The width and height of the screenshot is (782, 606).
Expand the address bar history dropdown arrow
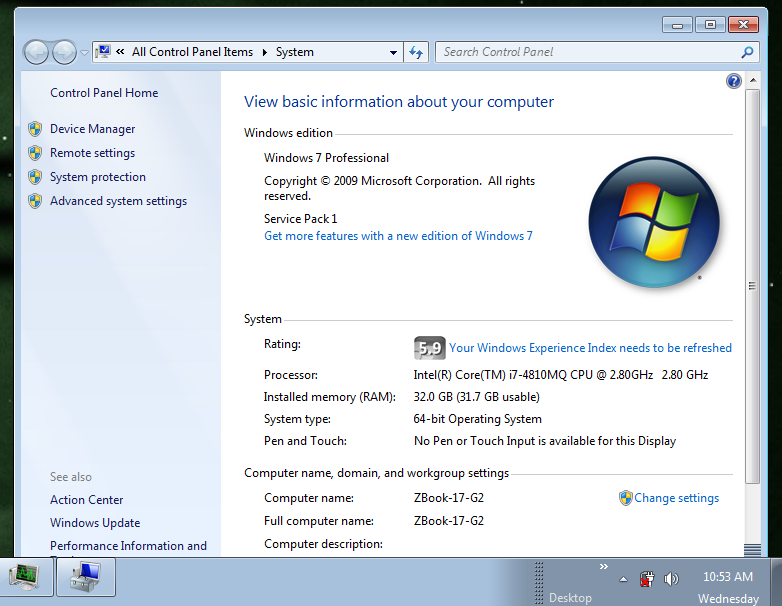coord(394,52)
